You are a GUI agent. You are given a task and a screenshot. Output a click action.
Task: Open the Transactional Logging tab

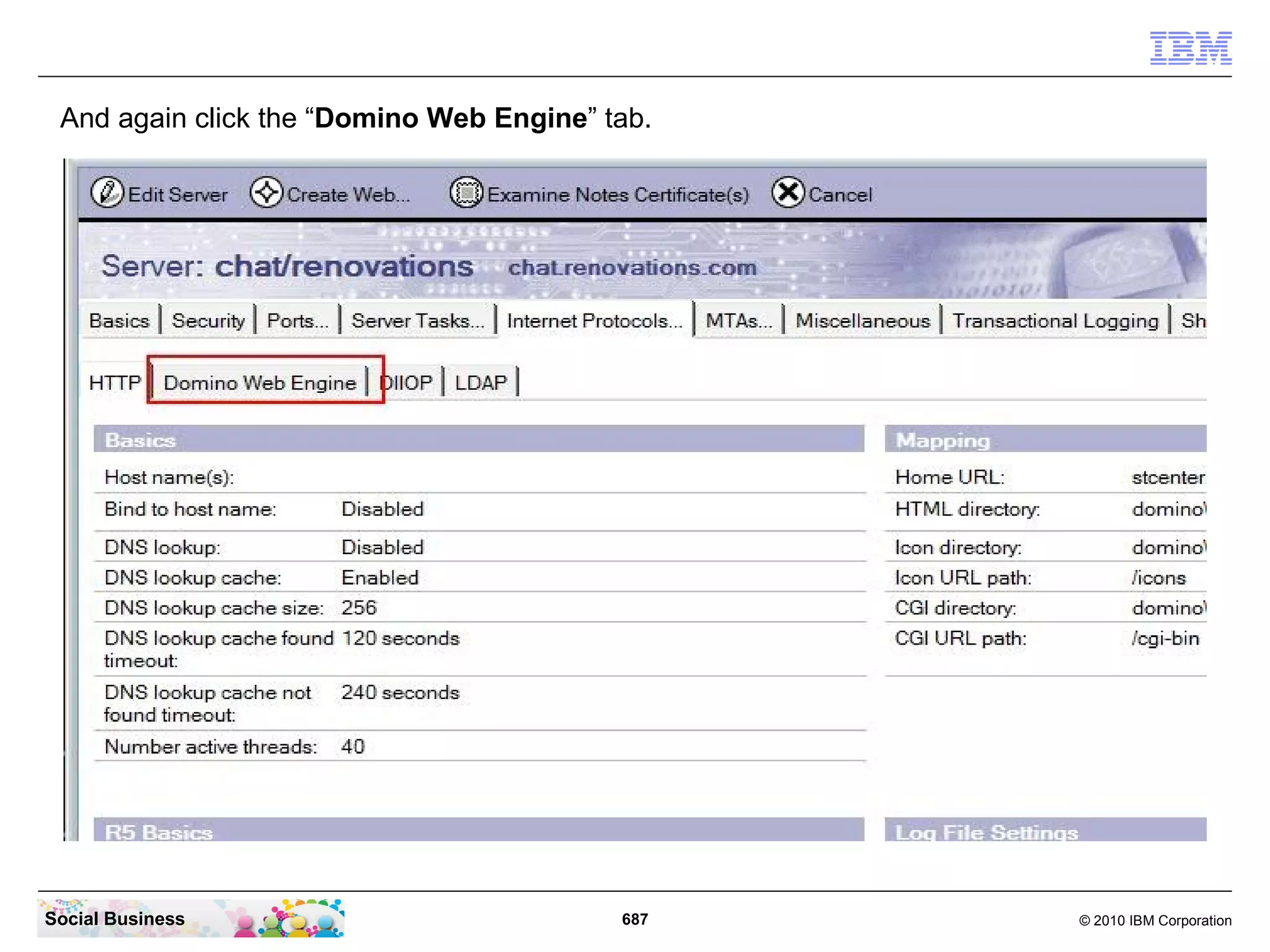[x=1055, y=321]
